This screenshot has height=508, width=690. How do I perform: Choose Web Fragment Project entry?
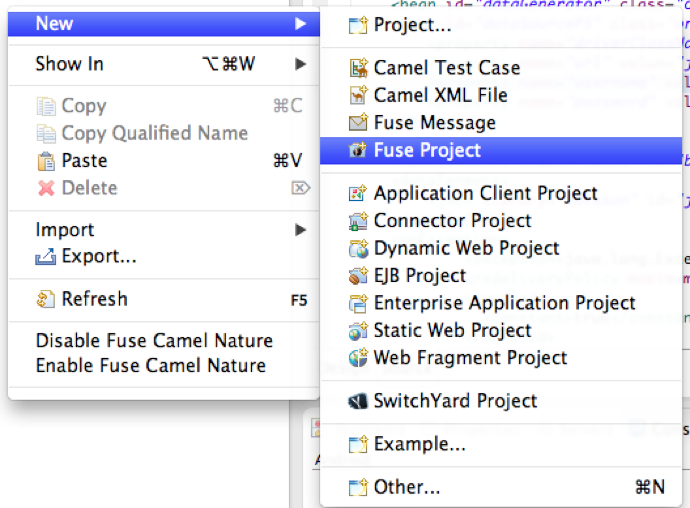coord(501,358)
